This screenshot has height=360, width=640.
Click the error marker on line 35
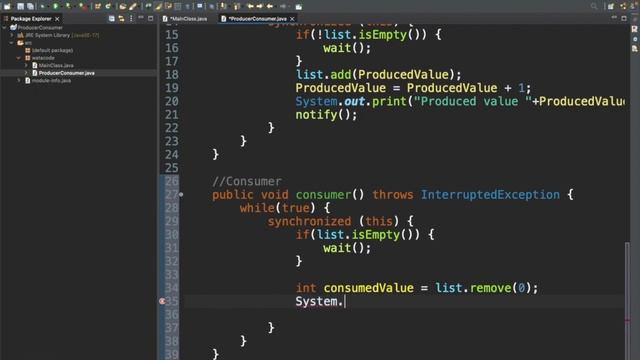[162, 301]
